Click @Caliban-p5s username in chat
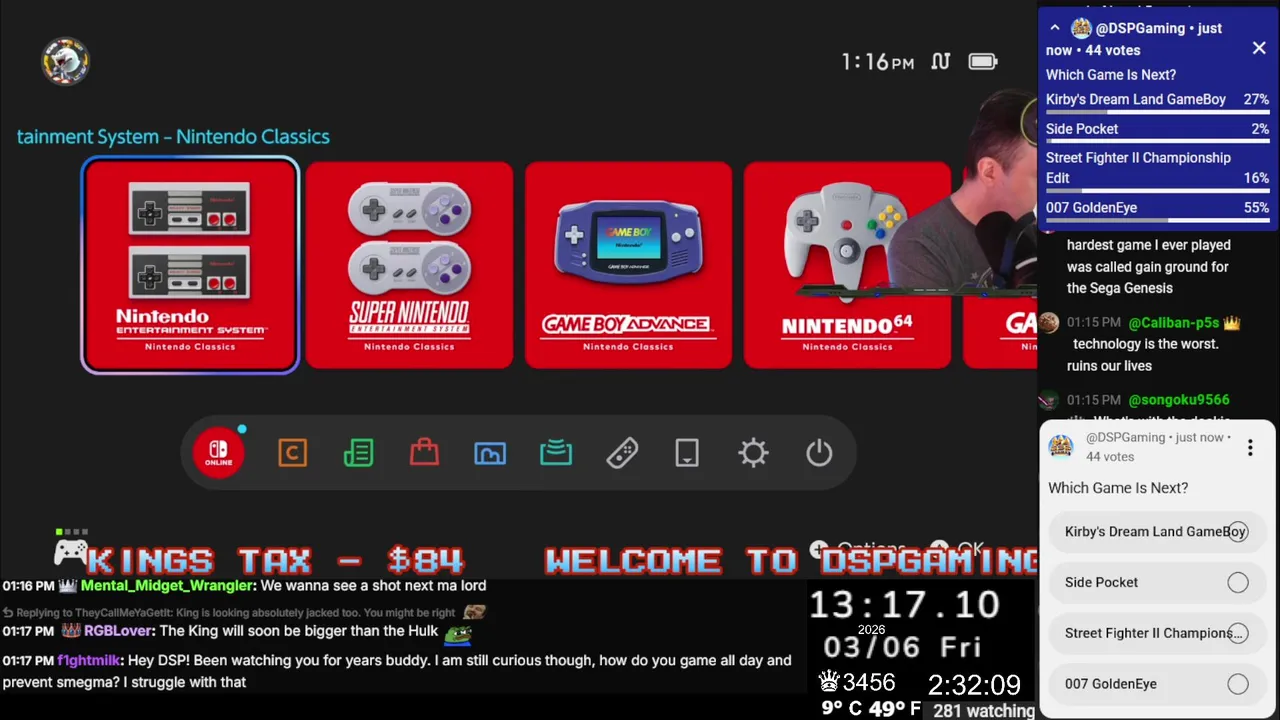 click(x=1174, y=323)
